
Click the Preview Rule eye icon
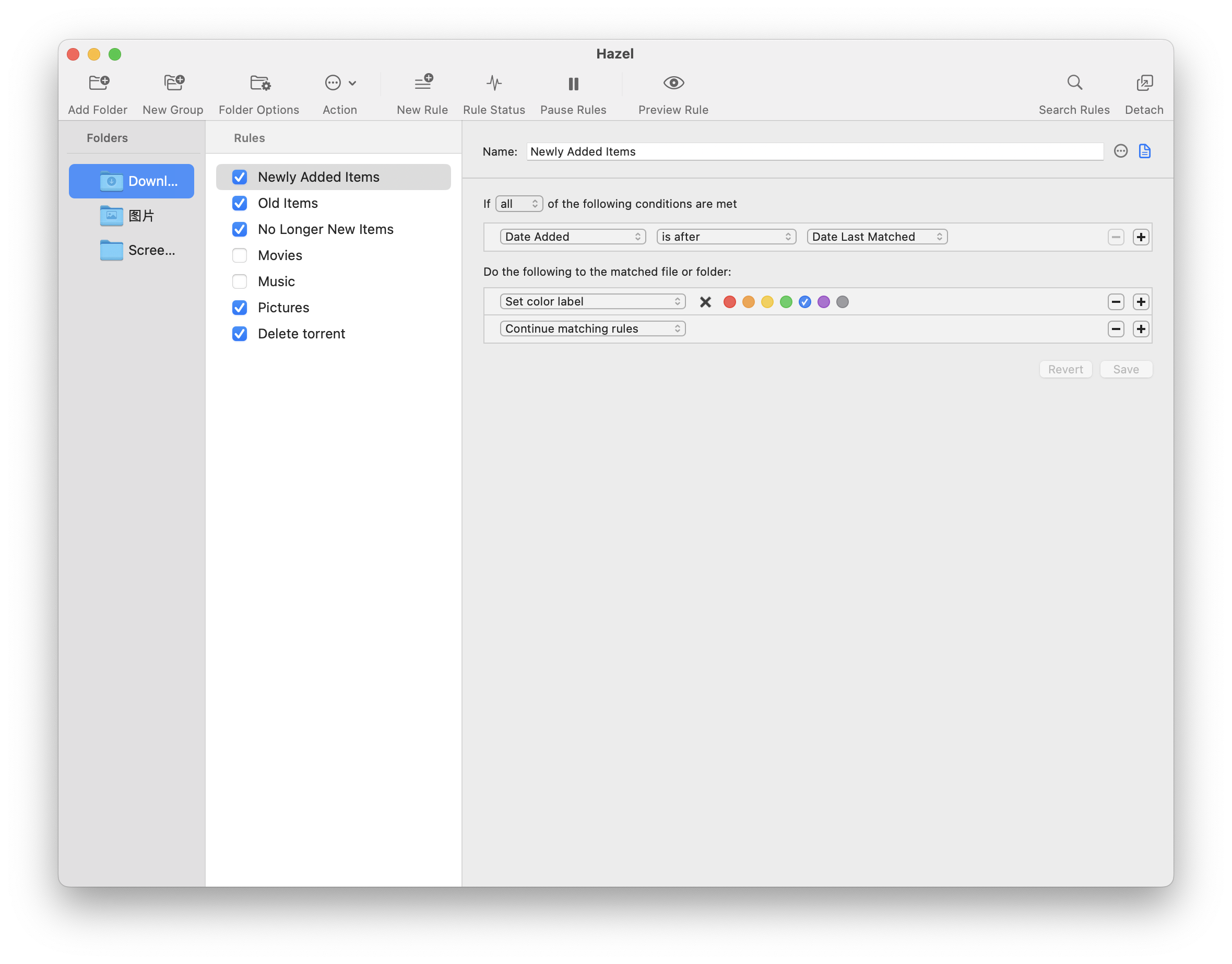click(x=673, y=83)
